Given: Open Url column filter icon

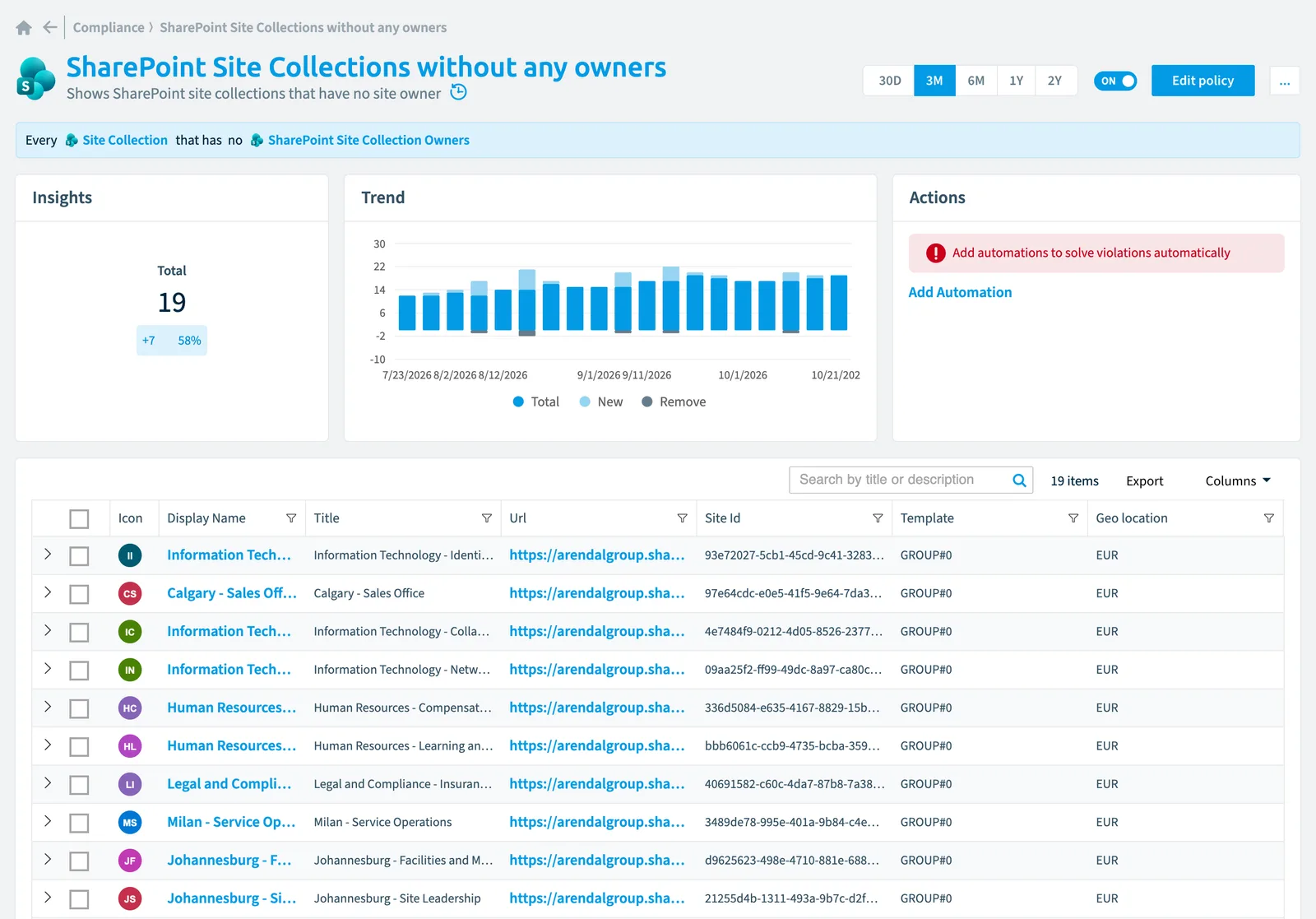Looking at the screenshot, I should click(x=682, y=518).
